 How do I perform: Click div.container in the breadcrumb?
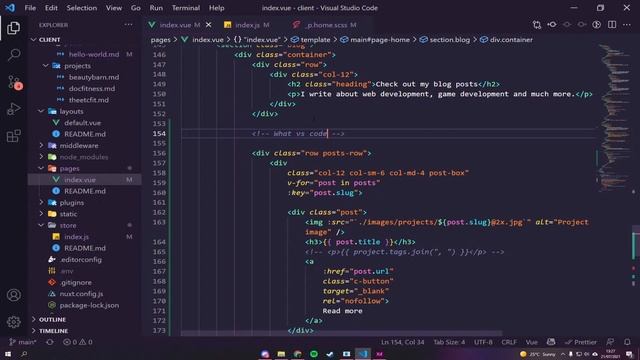[x=511, y=40]
